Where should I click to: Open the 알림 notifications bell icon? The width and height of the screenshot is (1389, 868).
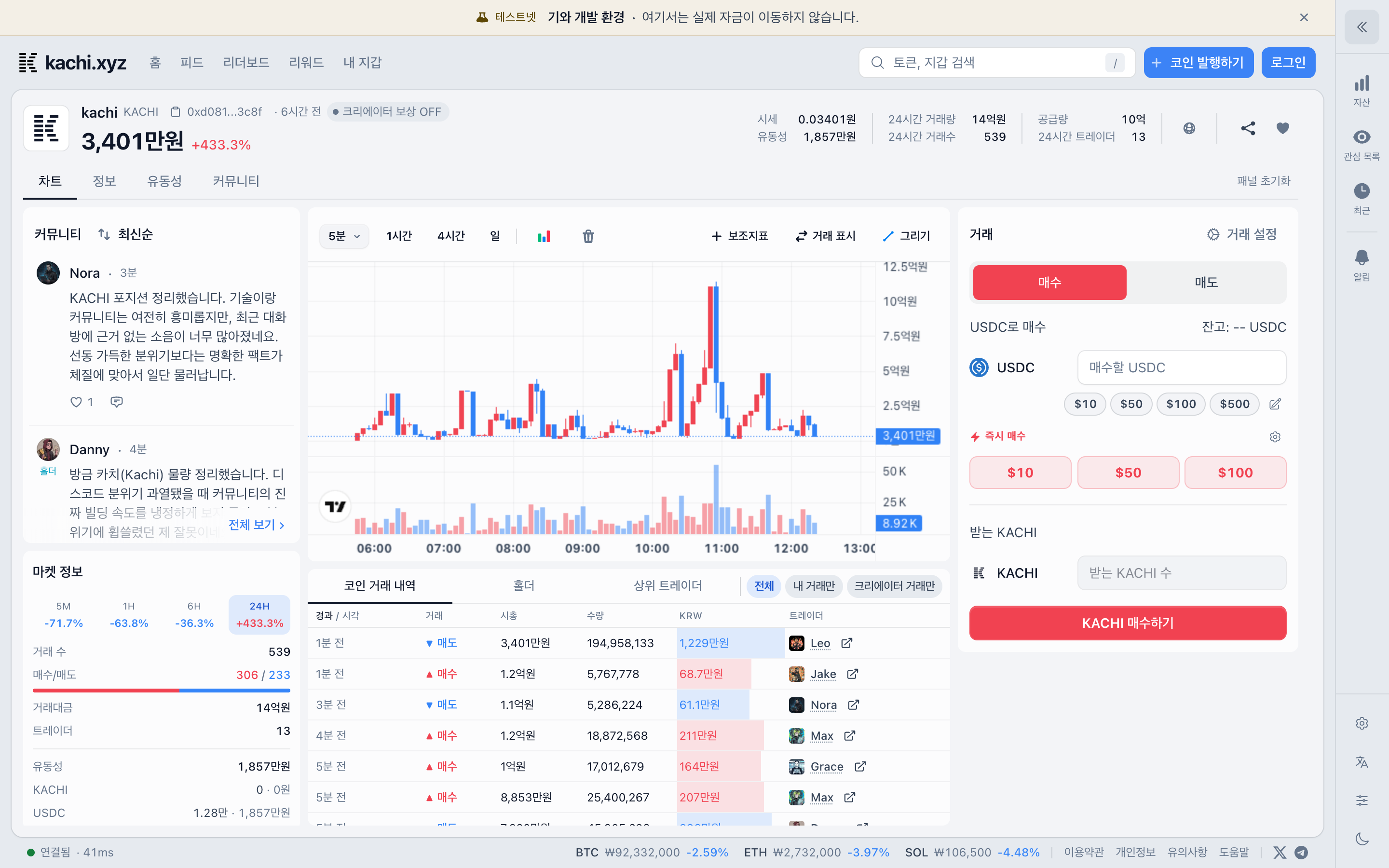point(1362,265)
